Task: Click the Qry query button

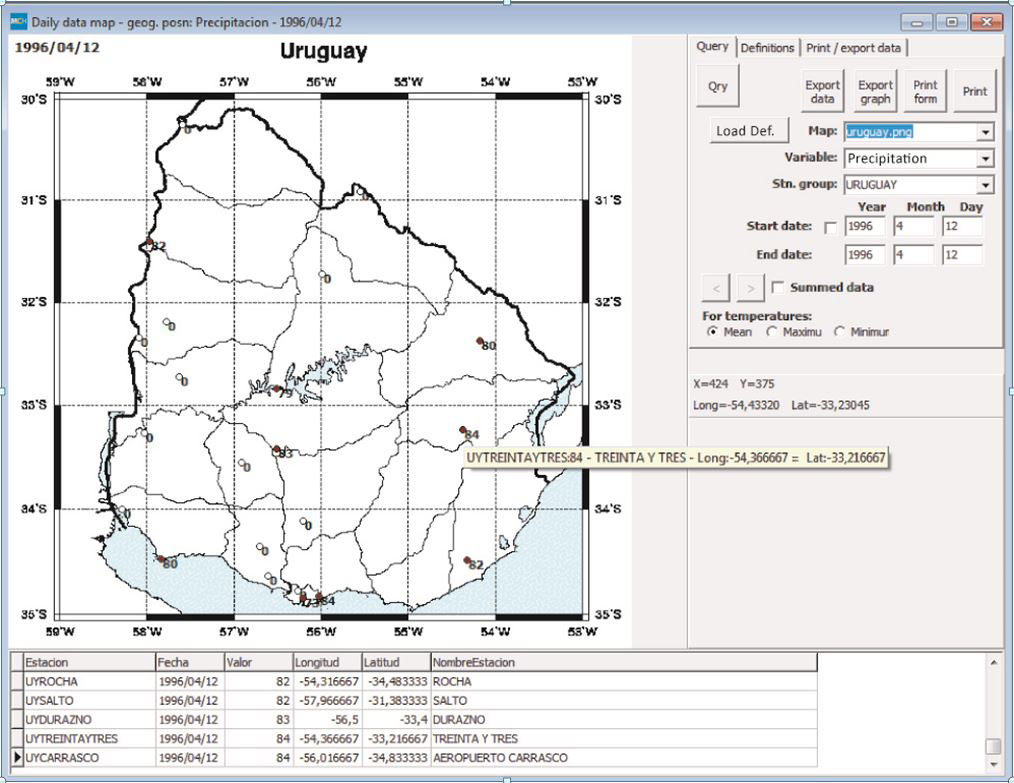Action: [717, 87]
